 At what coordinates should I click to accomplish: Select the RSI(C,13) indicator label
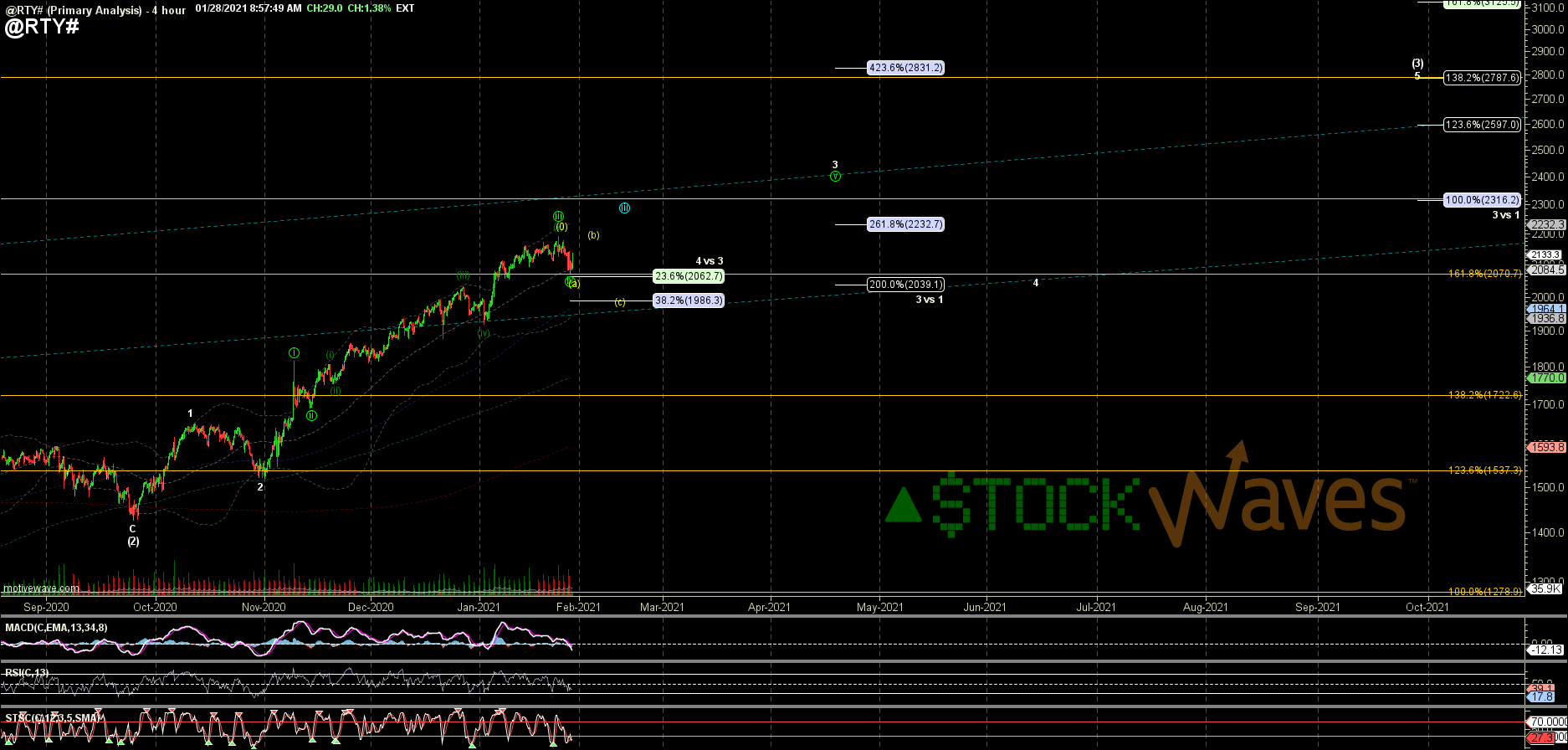click(x=25, y=671)
